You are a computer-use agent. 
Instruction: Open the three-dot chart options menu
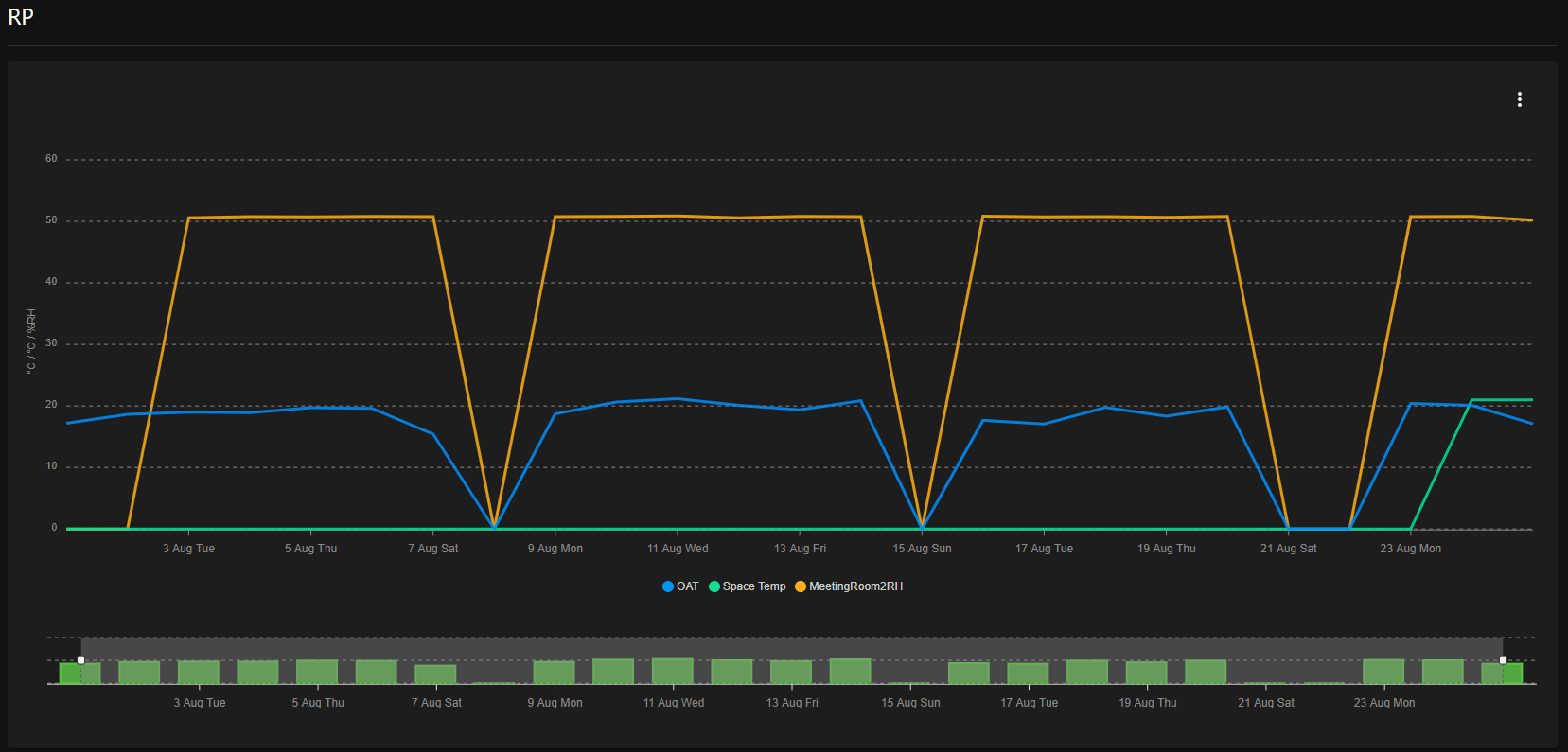pyautogui.click(x=1519, y=99)
